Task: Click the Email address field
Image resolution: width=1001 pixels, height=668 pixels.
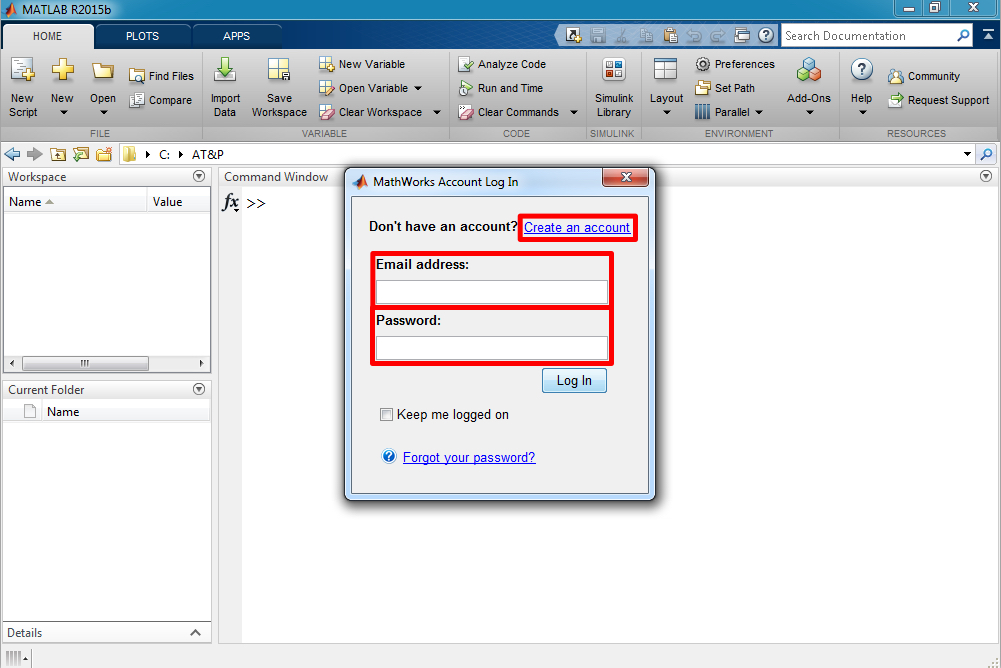Action: [x=492, y=292]
